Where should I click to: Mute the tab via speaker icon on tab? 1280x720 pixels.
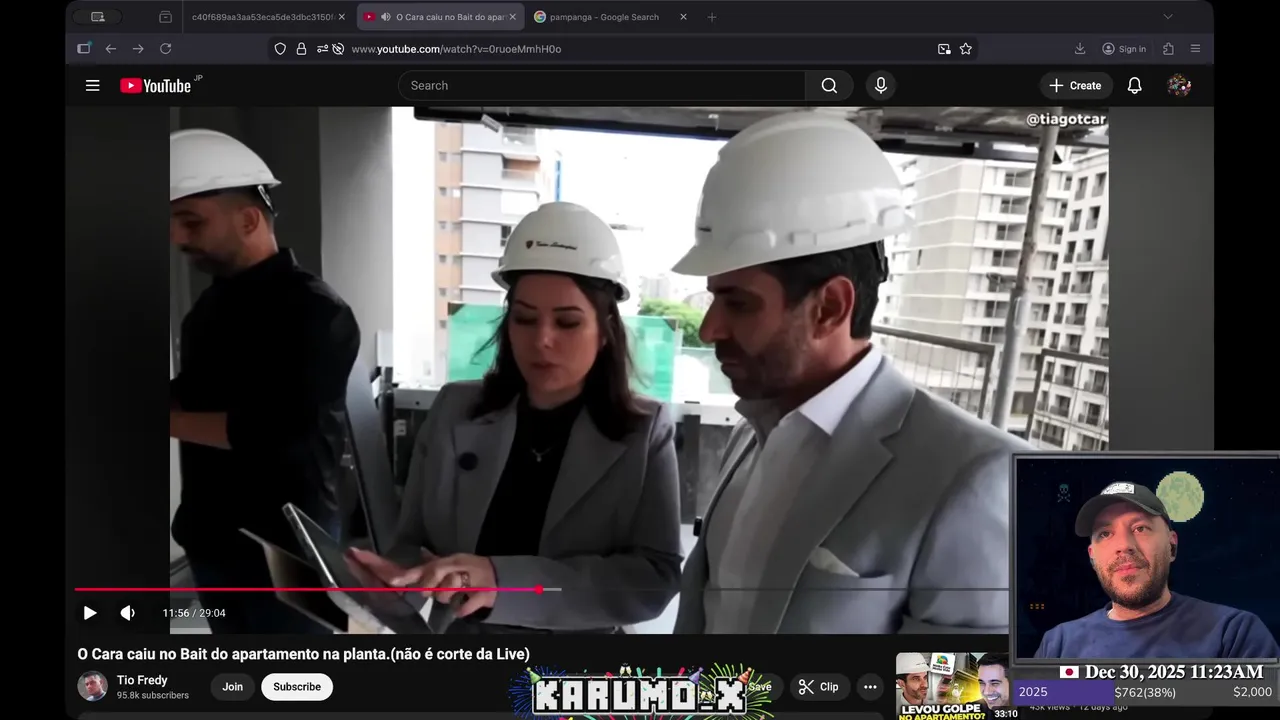point(385,17)
